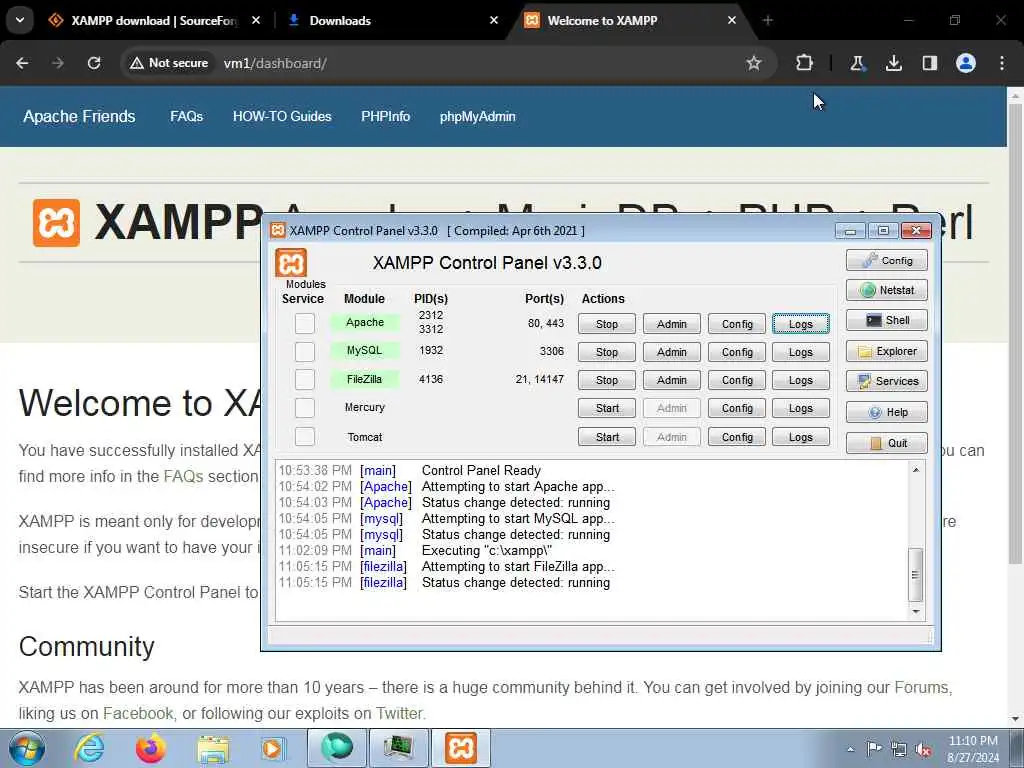Open Help in the XAMPP Control Panel
The image size is (1024, 768).
click(886, 412)
